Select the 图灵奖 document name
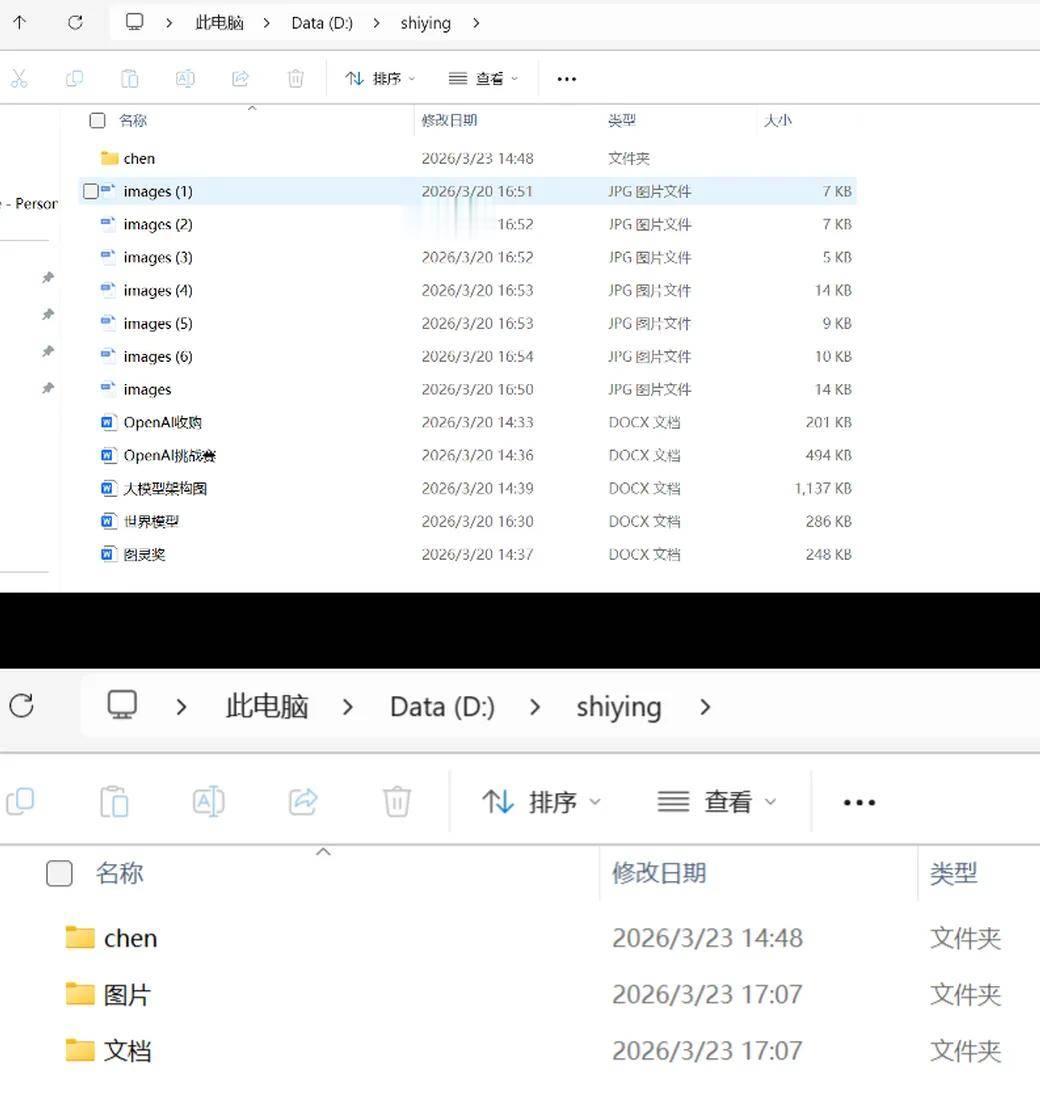 pyautogui.click(x=145, y=554)
